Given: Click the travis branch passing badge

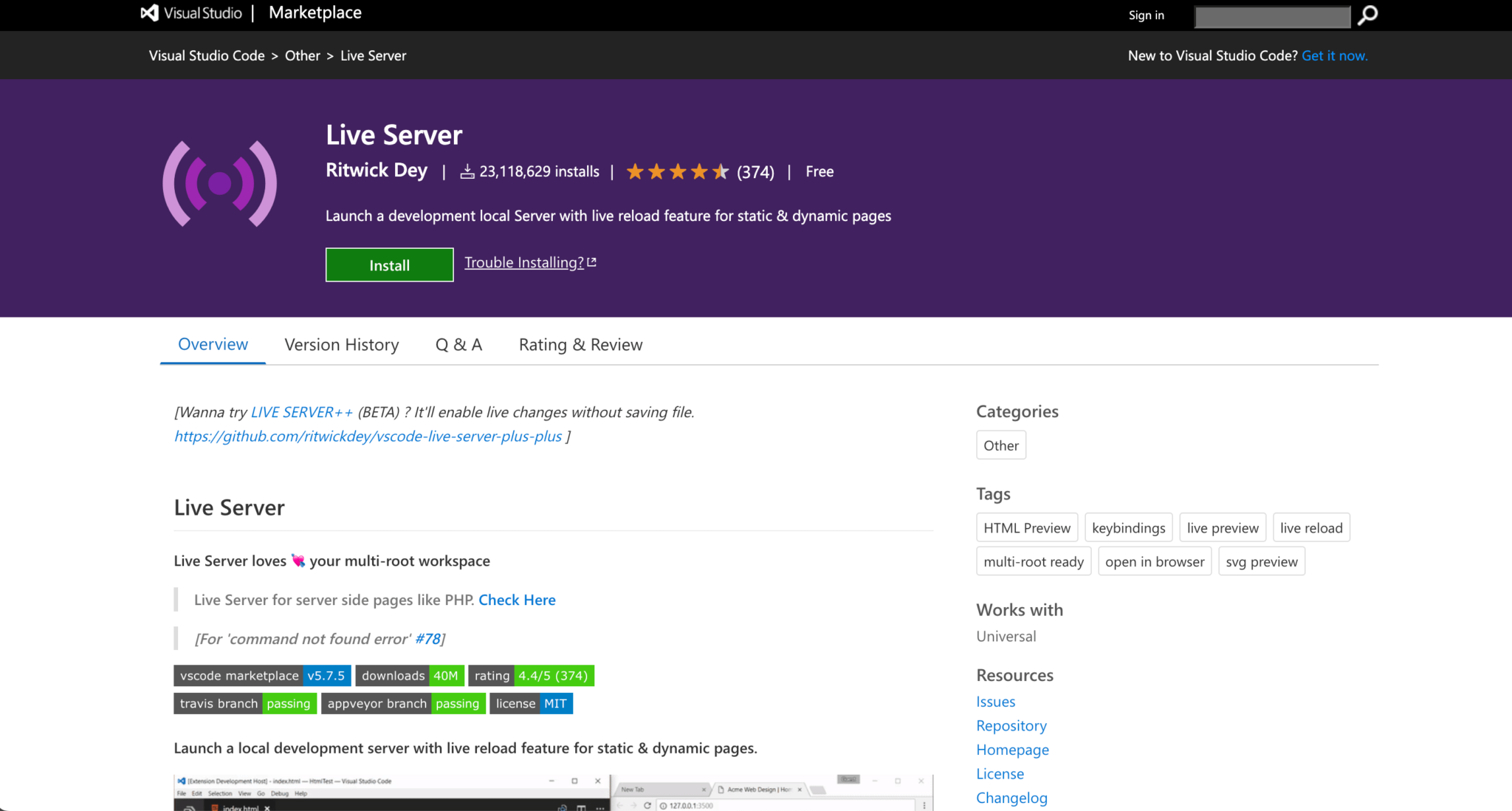Looking at the screenshot, I should tap(244, 703).
